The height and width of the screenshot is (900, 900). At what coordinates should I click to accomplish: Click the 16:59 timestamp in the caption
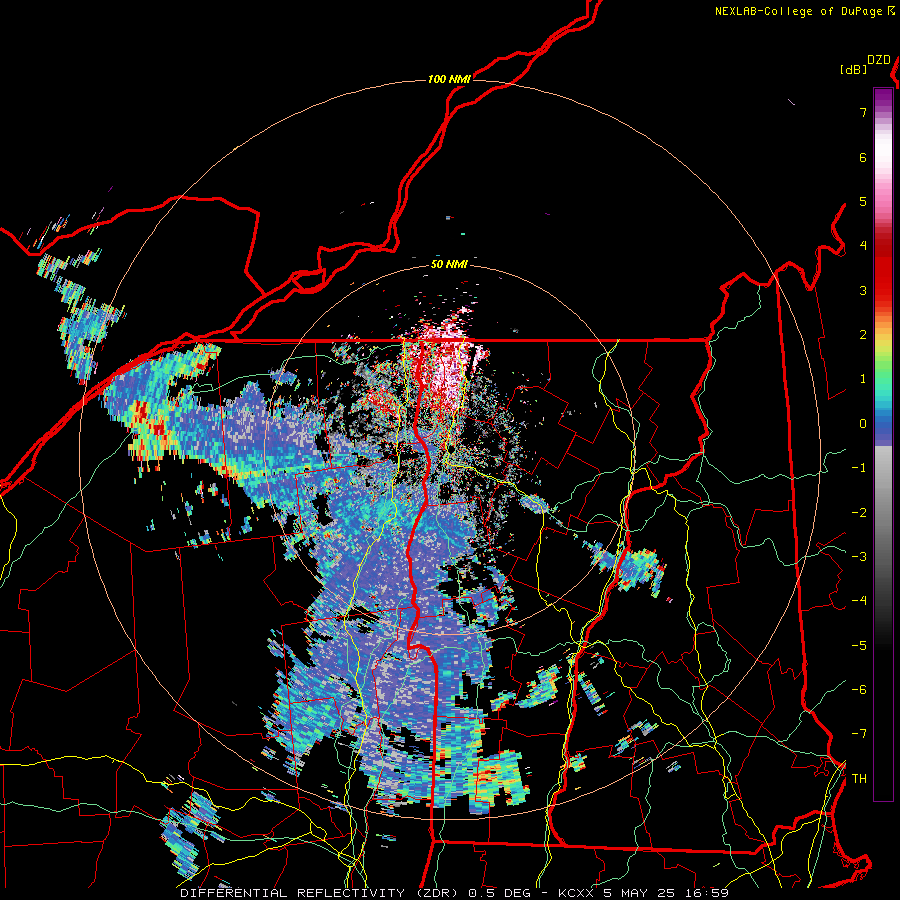[707, 893]
